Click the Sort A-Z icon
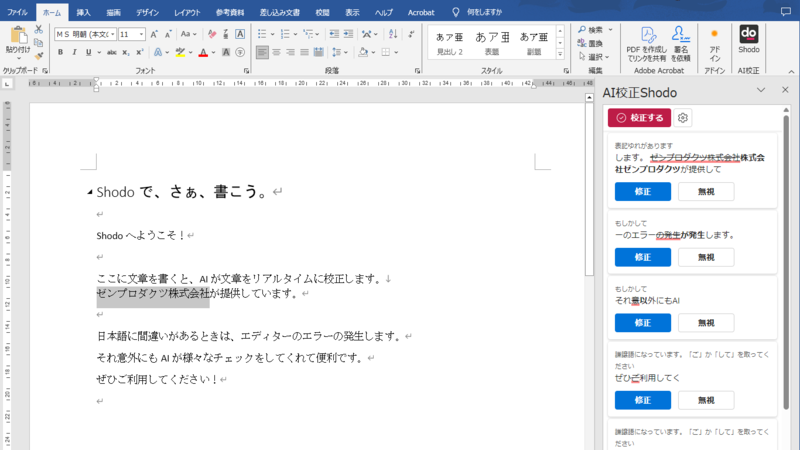Viewport: 800px width, 450px height. point(393,34)
